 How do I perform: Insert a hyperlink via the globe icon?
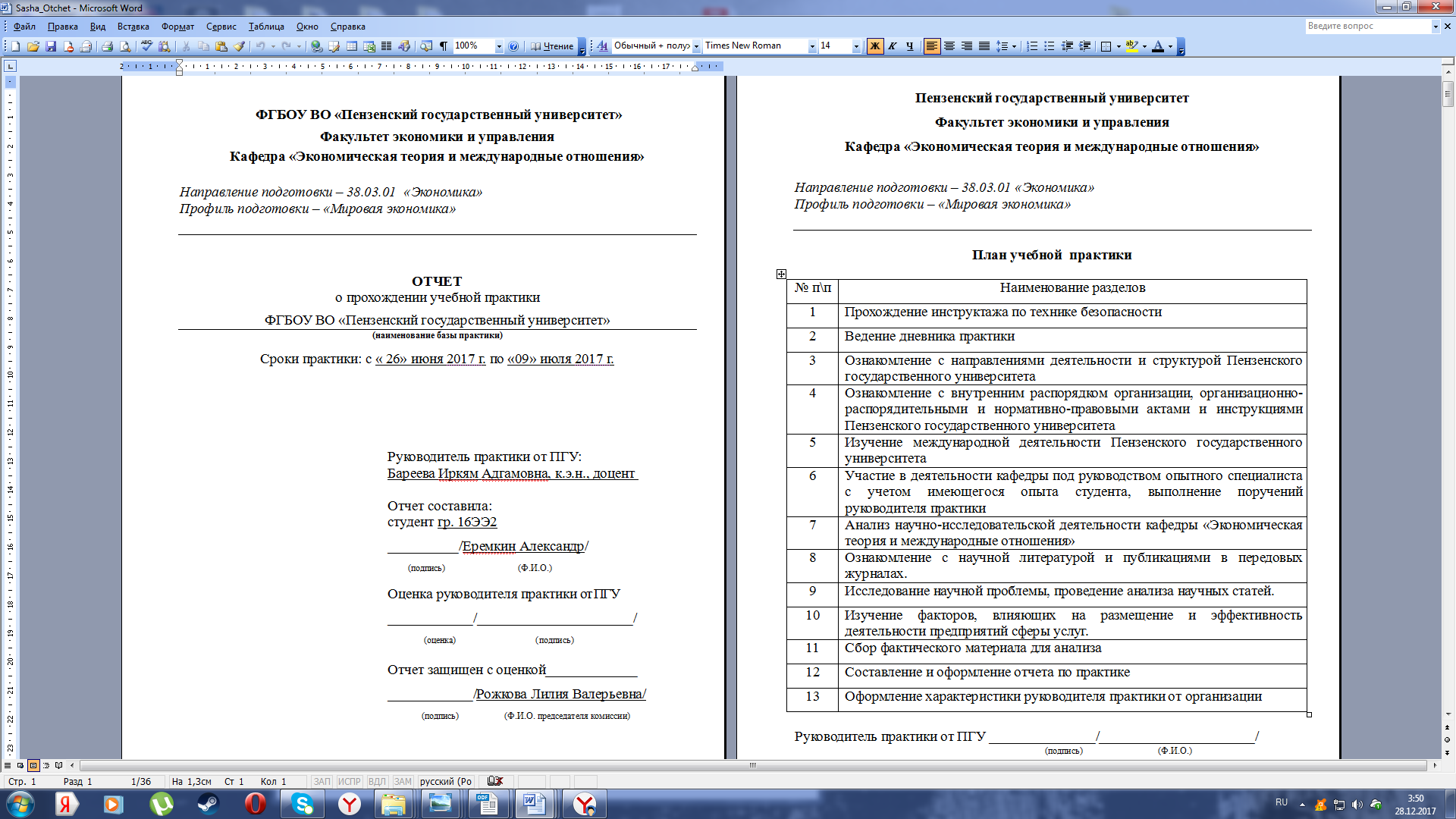(x=316, y=46)
